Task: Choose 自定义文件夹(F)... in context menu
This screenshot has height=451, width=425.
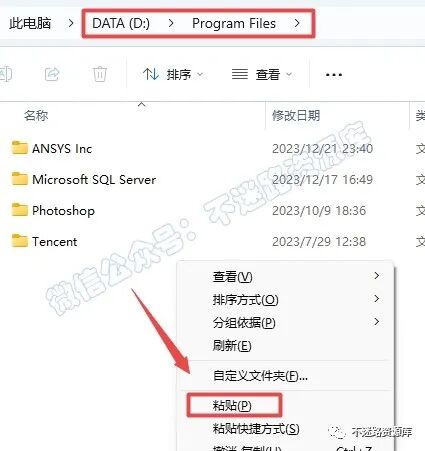Action: tap(260, 376)
